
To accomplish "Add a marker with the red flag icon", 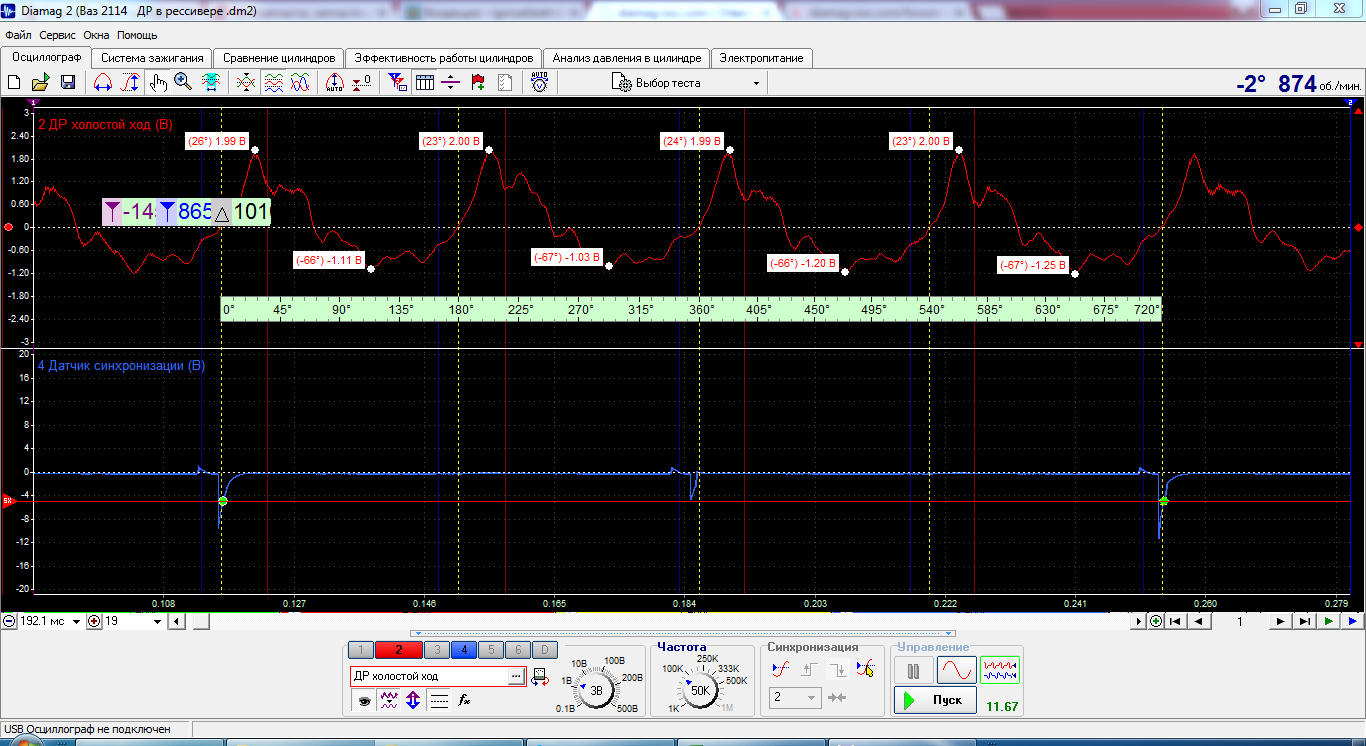I will pos(478,82).
